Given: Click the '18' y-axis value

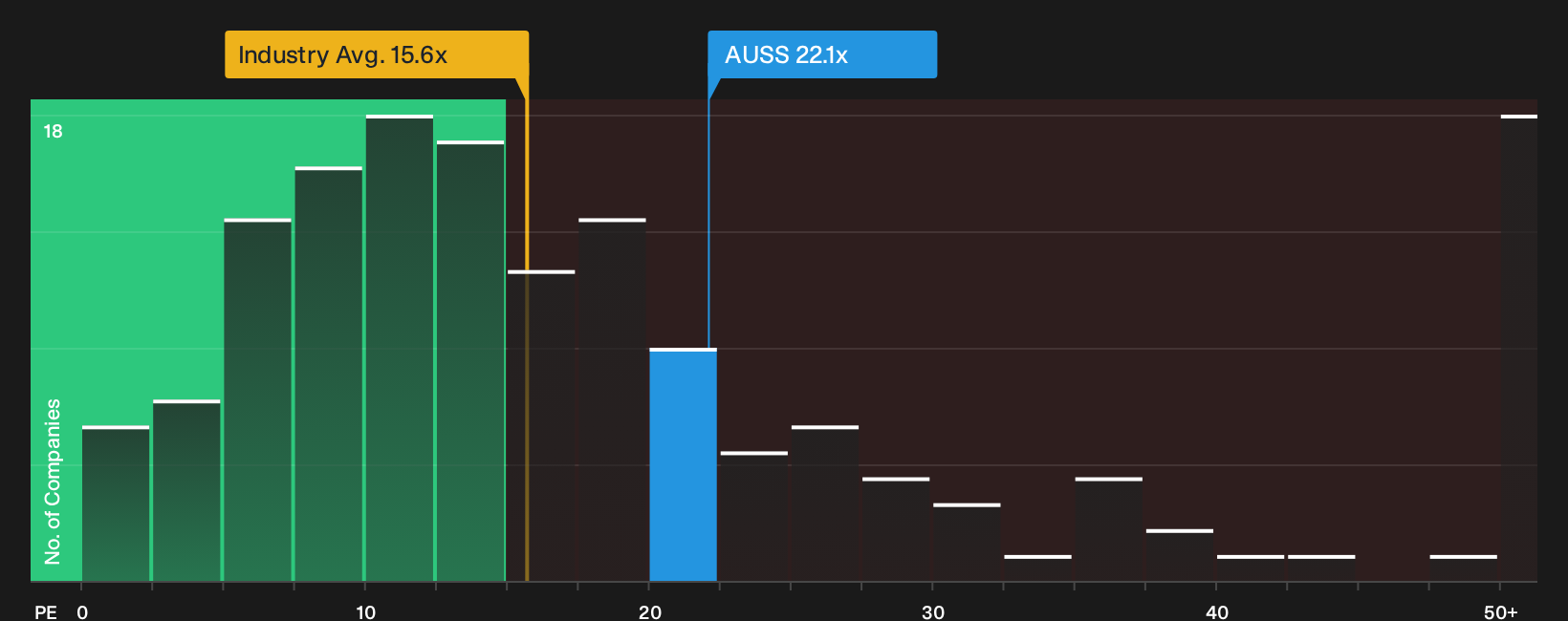Looking at the screenshot, I should tap(53, 131).
